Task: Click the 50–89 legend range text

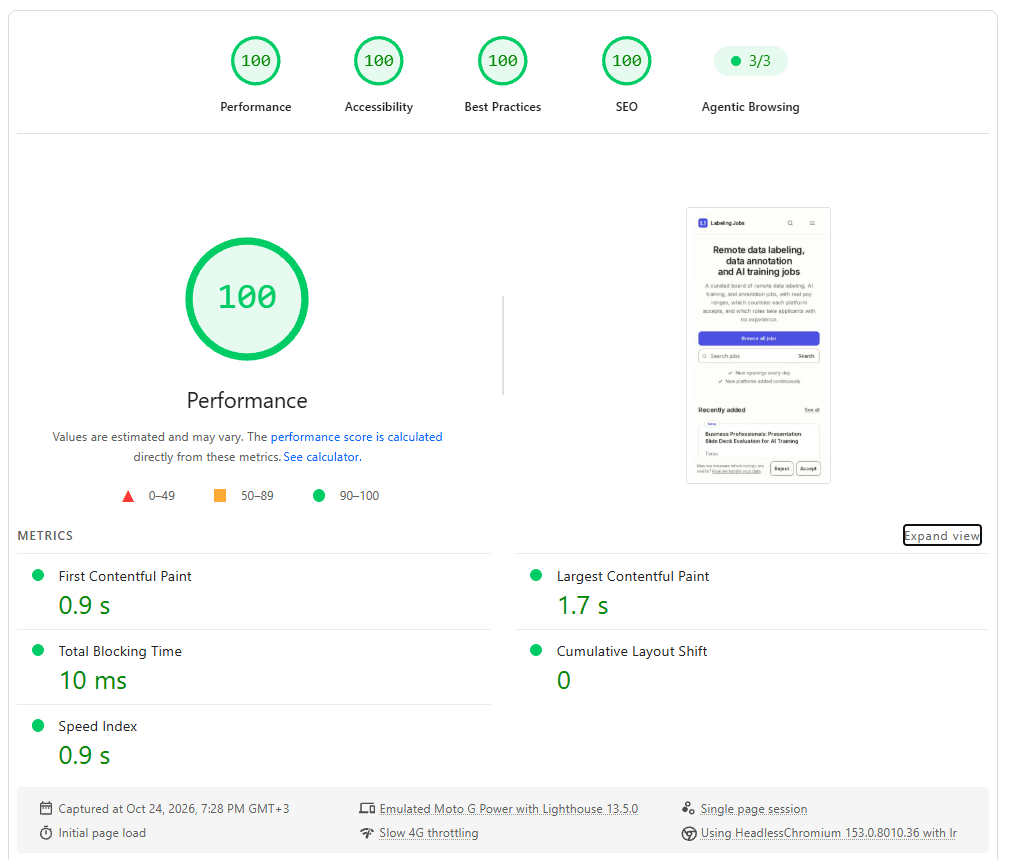Action: [257, 496]
